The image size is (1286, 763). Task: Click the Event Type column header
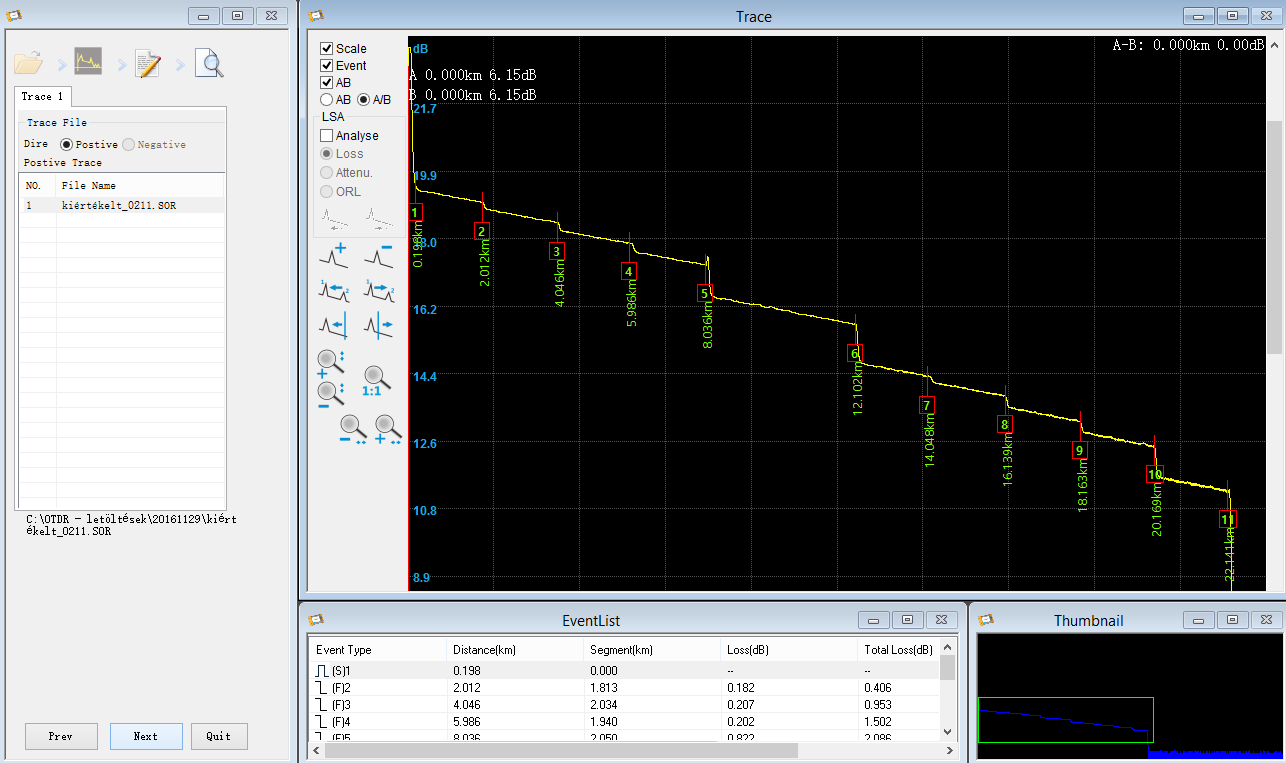point(377,649)
